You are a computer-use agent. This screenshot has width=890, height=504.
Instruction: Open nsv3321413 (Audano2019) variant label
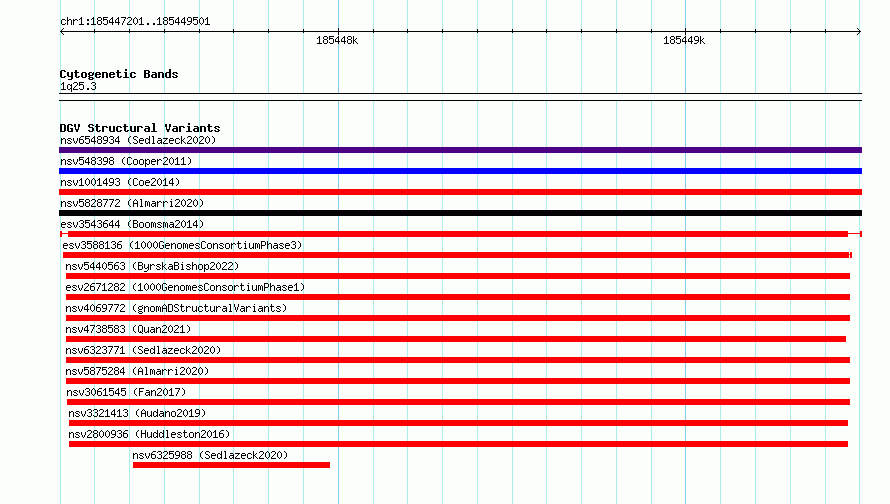click(x=137, y=413)
